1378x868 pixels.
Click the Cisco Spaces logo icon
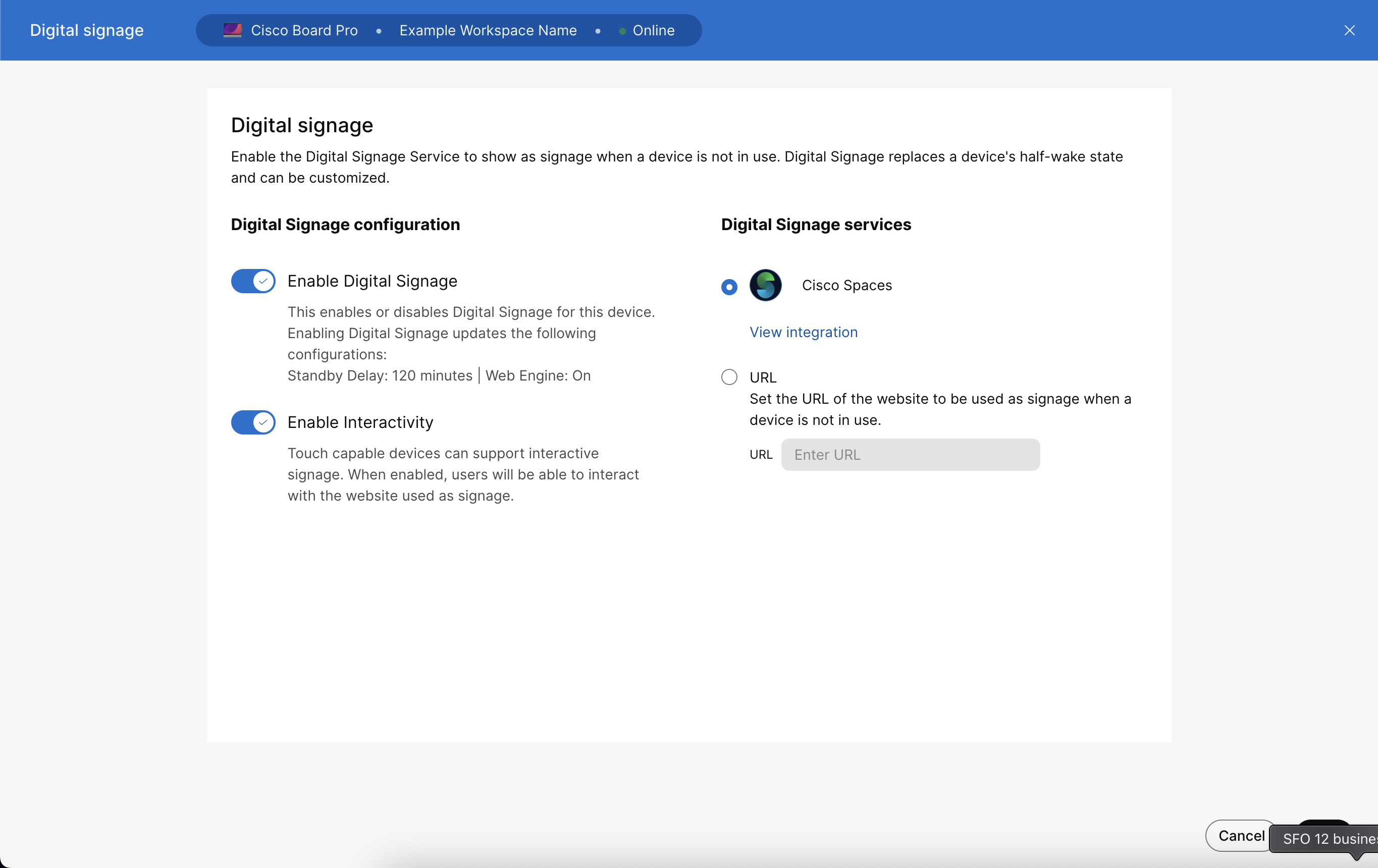coord(765,285)
